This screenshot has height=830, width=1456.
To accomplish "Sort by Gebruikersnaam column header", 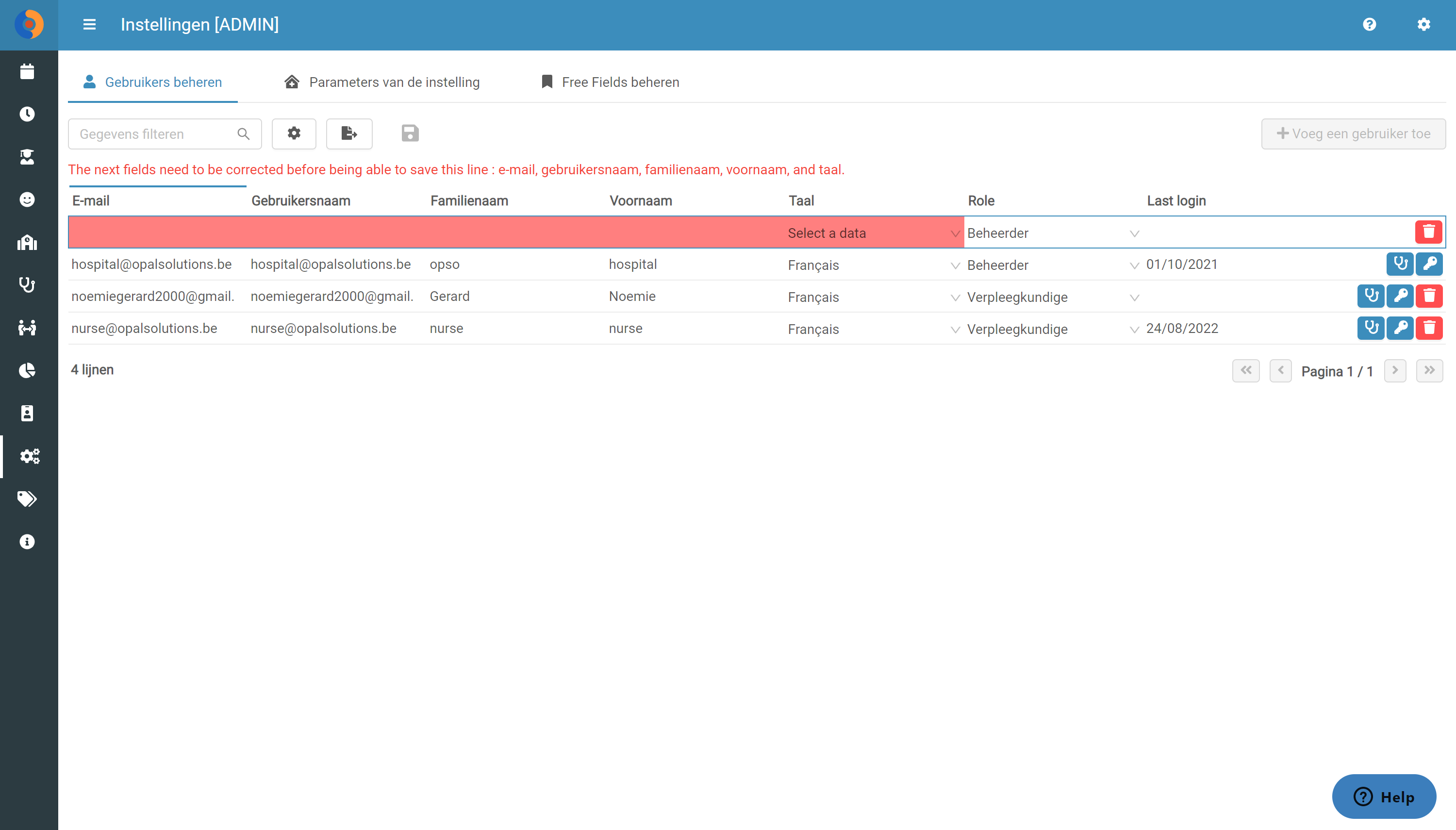I will pos(301,200).
